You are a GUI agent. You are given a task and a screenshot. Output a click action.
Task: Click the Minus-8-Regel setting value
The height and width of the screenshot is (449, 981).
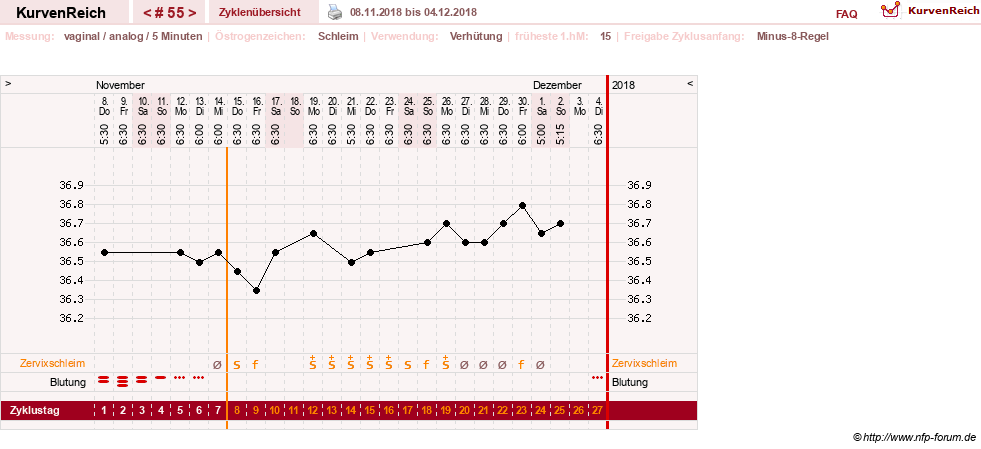coord(793,36)
